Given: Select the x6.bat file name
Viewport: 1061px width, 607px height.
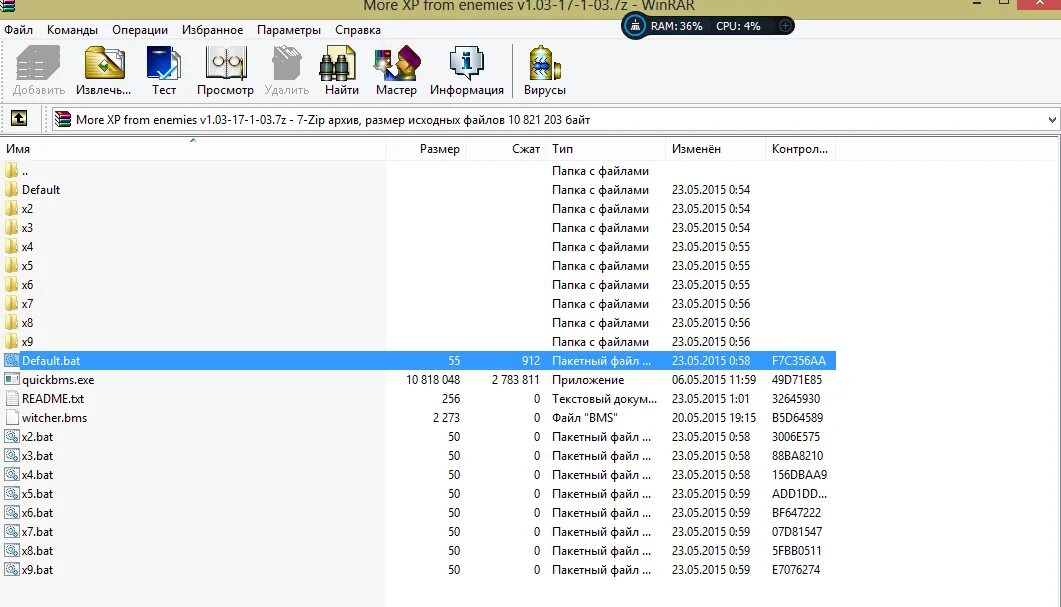Looking at the screenshot, I should [37, 512].
